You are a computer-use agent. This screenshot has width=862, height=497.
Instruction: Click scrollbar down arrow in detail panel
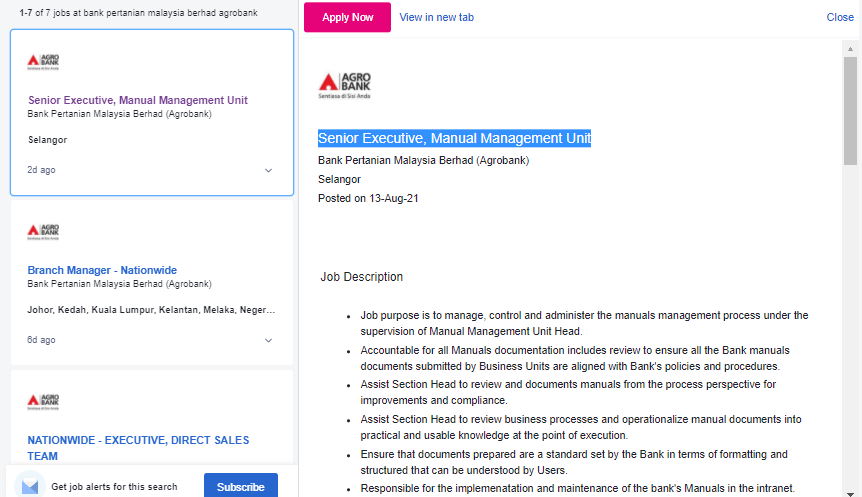tap(850, 493)
